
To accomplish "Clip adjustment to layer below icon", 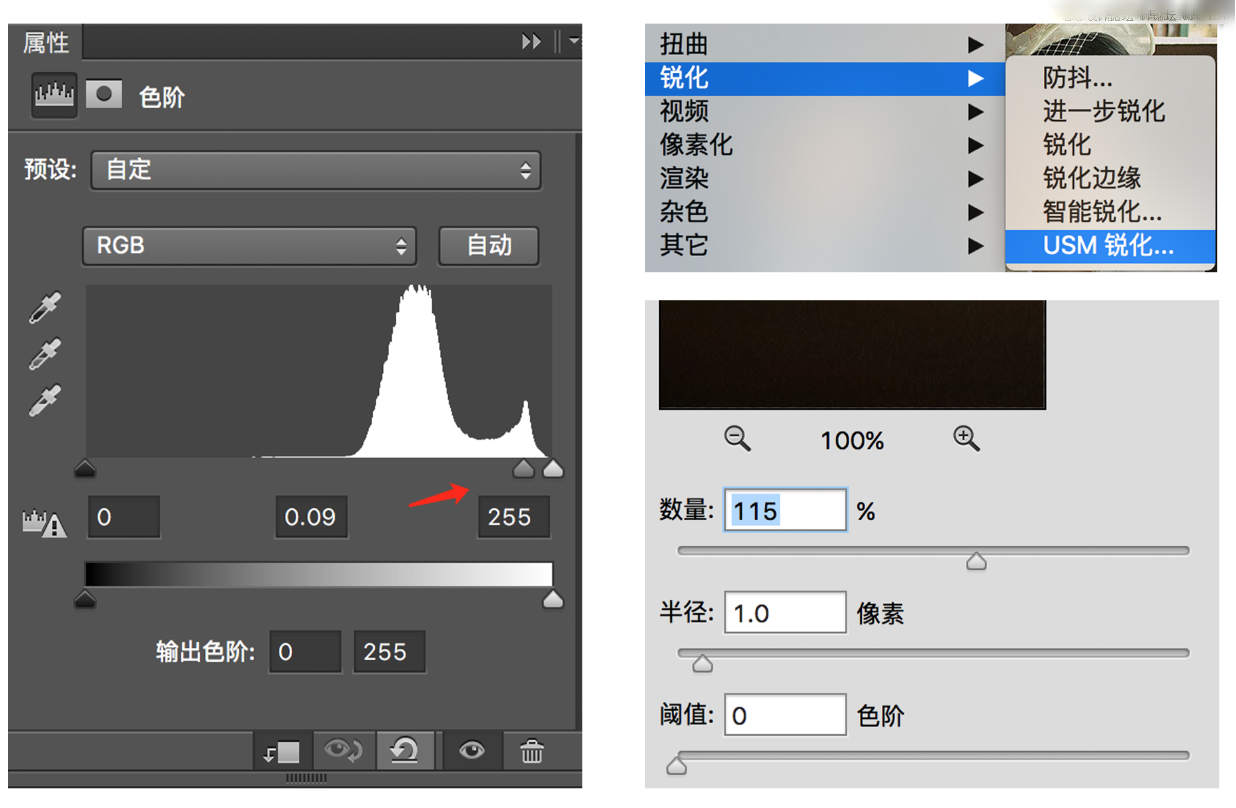I will [282, 751].
